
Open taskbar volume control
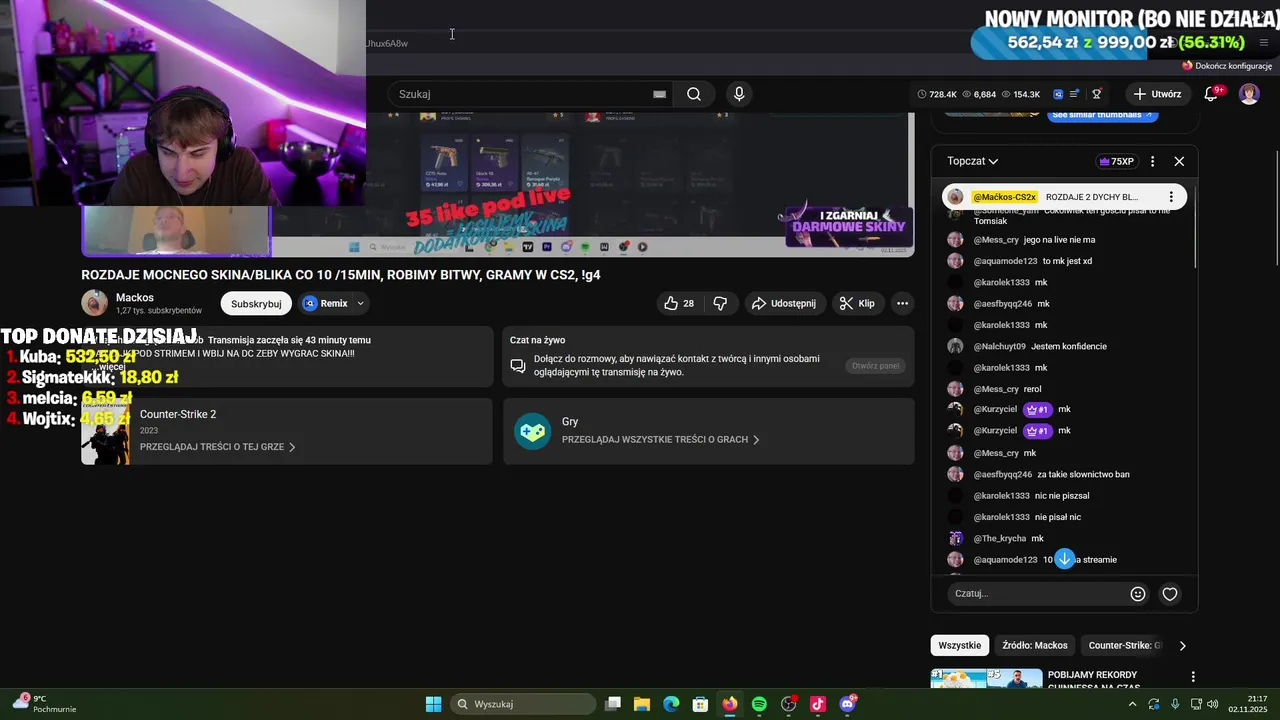(1212, 704)
